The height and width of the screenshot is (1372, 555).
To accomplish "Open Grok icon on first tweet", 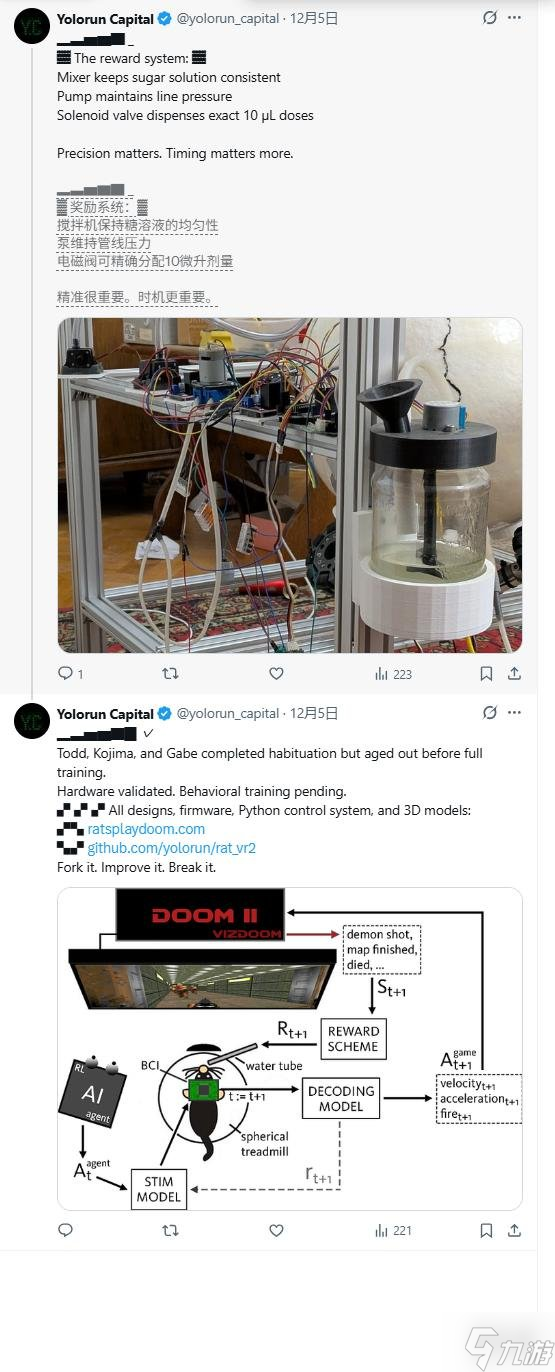I will pos(490,17).
